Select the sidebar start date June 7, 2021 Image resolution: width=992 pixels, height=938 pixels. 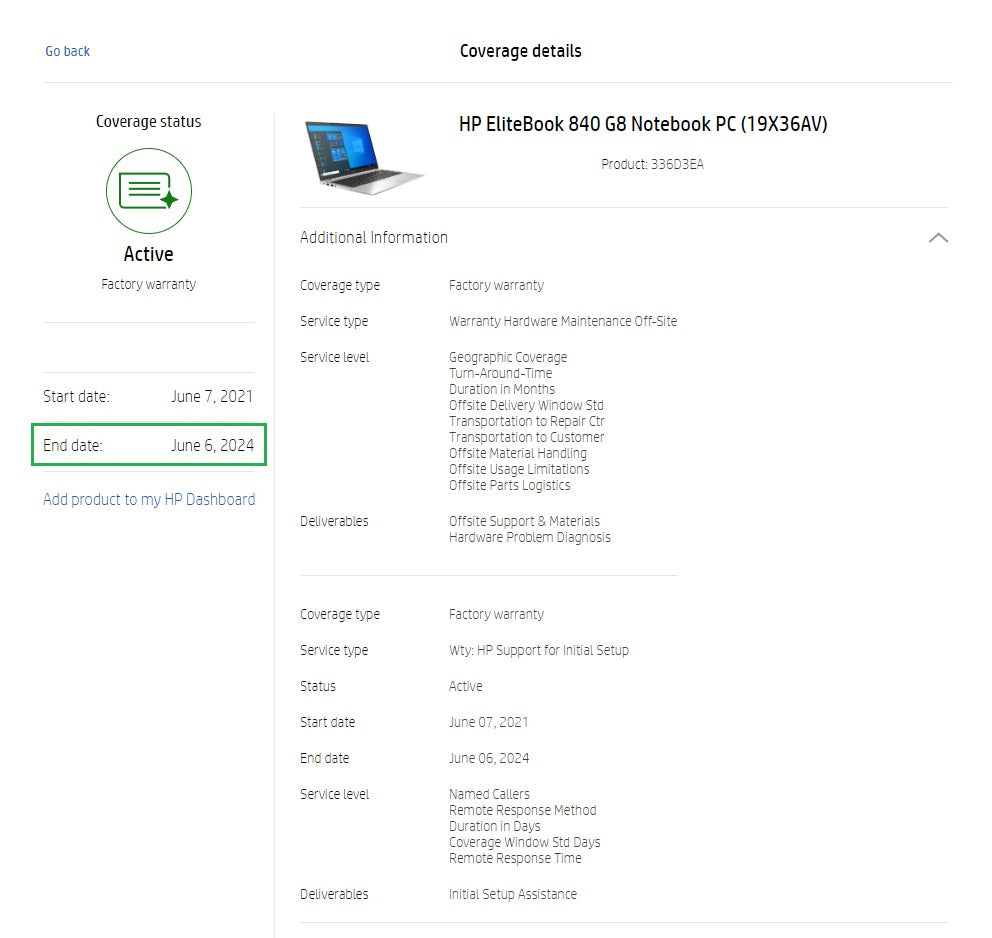pos(212,397)
